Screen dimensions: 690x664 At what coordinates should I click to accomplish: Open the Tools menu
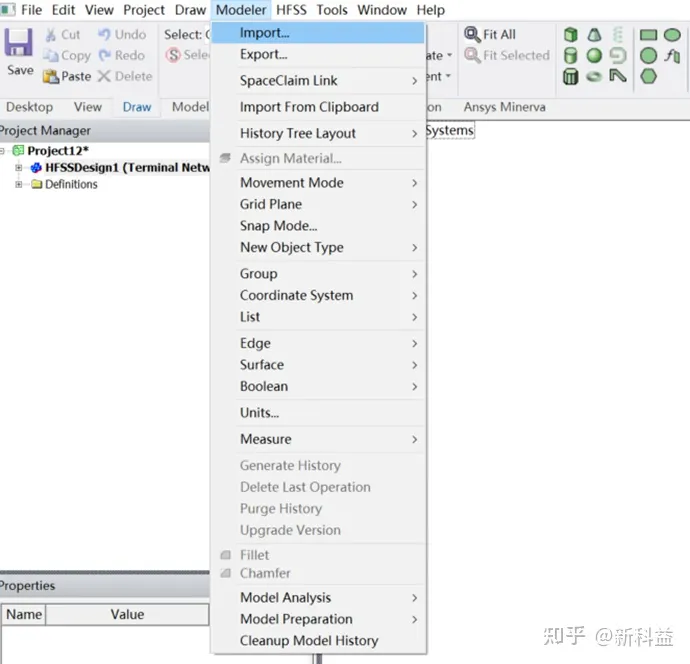point(332,10)
